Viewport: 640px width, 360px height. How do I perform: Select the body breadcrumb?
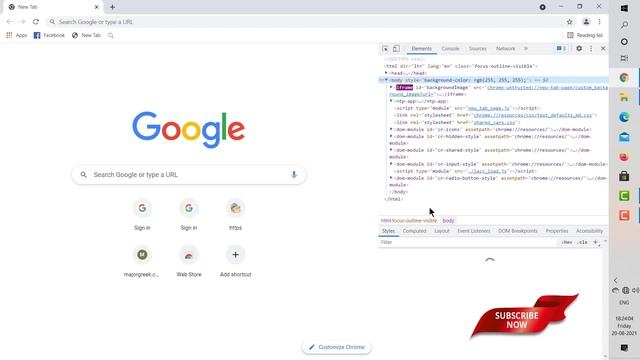[448, 221]
